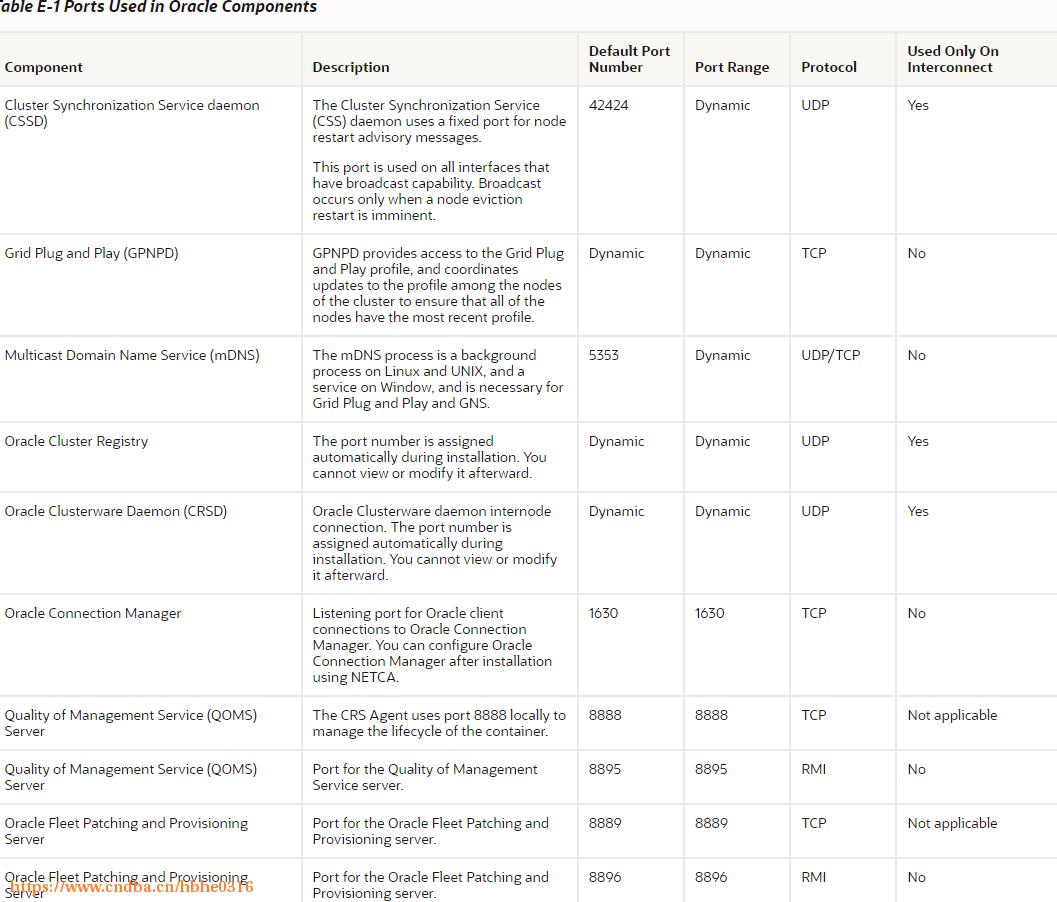Click the 'Default Port Number' column header
Image resolution: width=1057 pixels, height=902 pixels.
click(x=629, y=59)
